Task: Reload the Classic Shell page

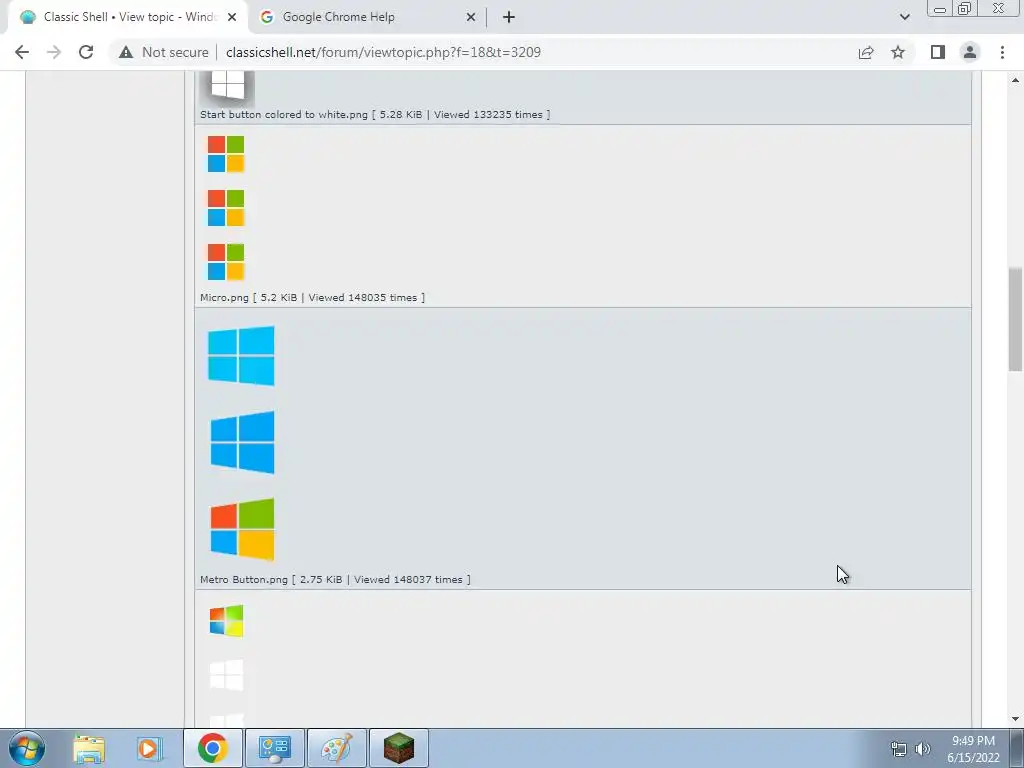Action: pyautogui.click(x=86, y=52)
